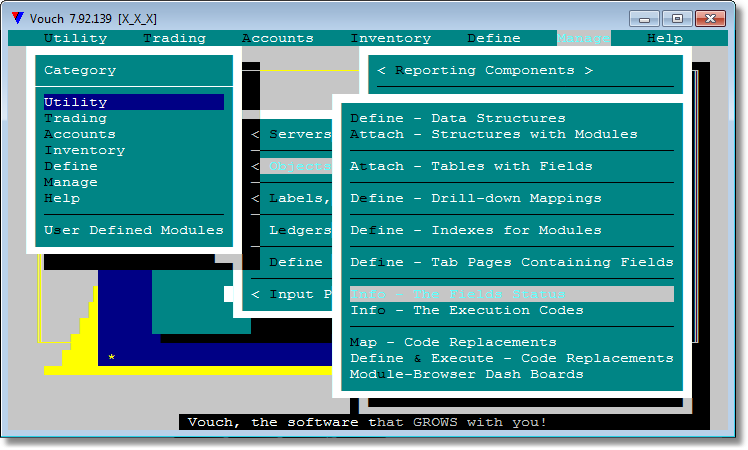The height and width of the screenshot is (450, 748).
Task: Choose Define & Execute - Code Replacements
Action: (x=512, y=358)
